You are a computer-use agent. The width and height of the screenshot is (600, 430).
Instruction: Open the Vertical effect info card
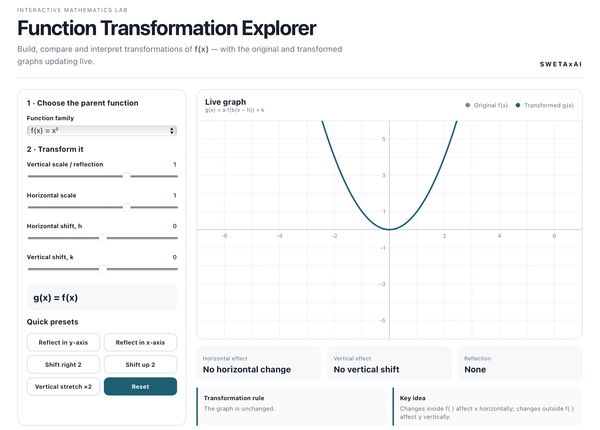pos(389,364)
